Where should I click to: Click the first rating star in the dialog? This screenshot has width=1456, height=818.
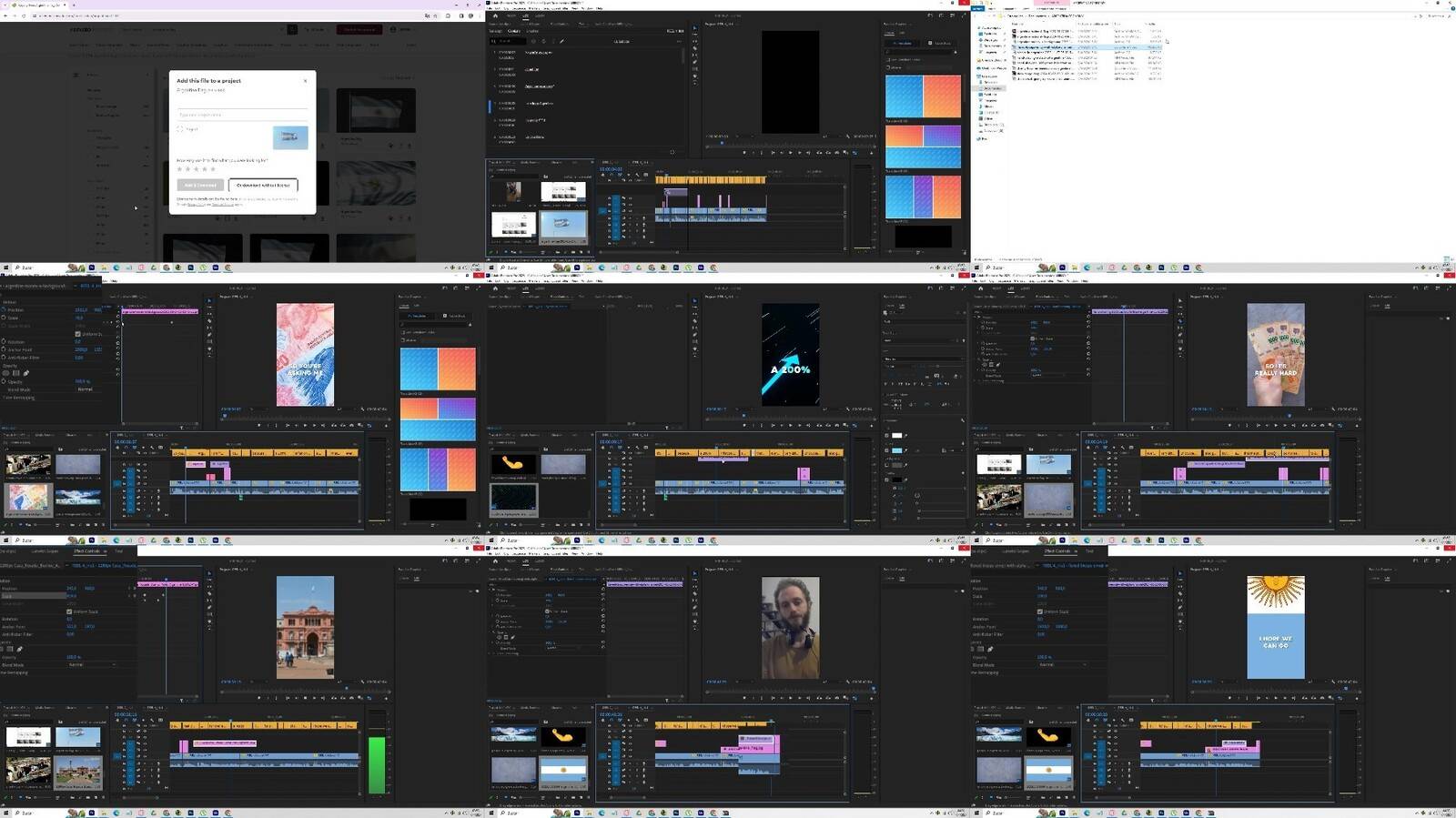(179, 168)
